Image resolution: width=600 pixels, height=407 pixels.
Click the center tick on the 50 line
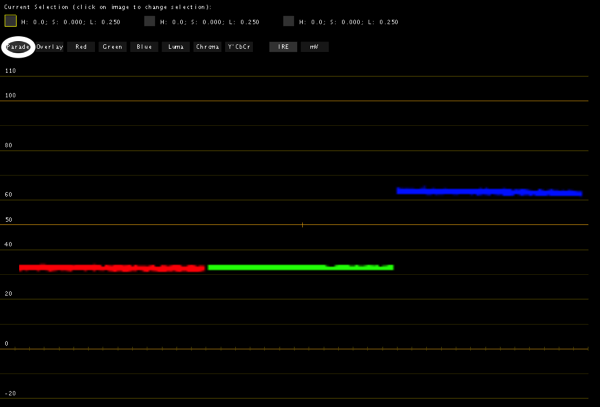click(x=302, y=225)
